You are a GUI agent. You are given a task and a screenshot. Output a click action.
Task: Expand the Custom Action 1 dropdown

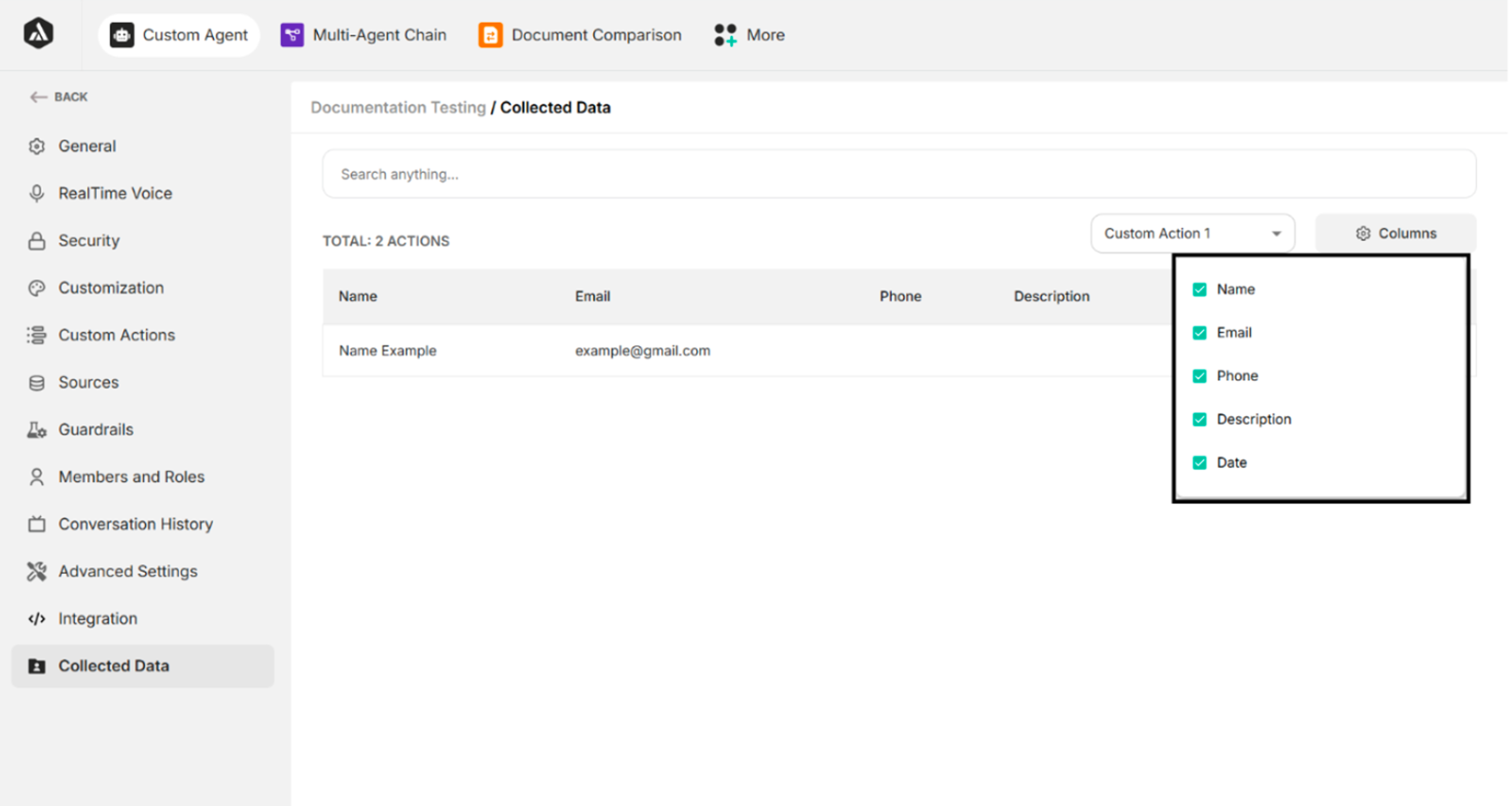(1192, 233)
